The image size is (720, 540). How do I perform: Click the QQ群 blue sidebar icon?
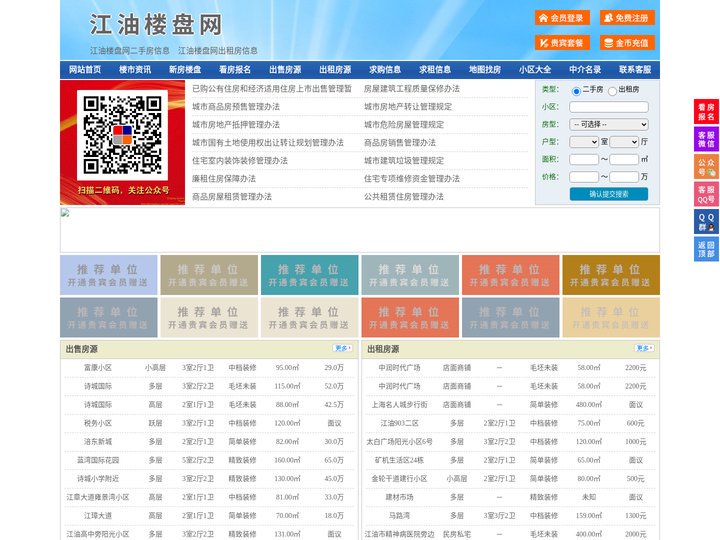pyautogui.click(x=706, y=222)
